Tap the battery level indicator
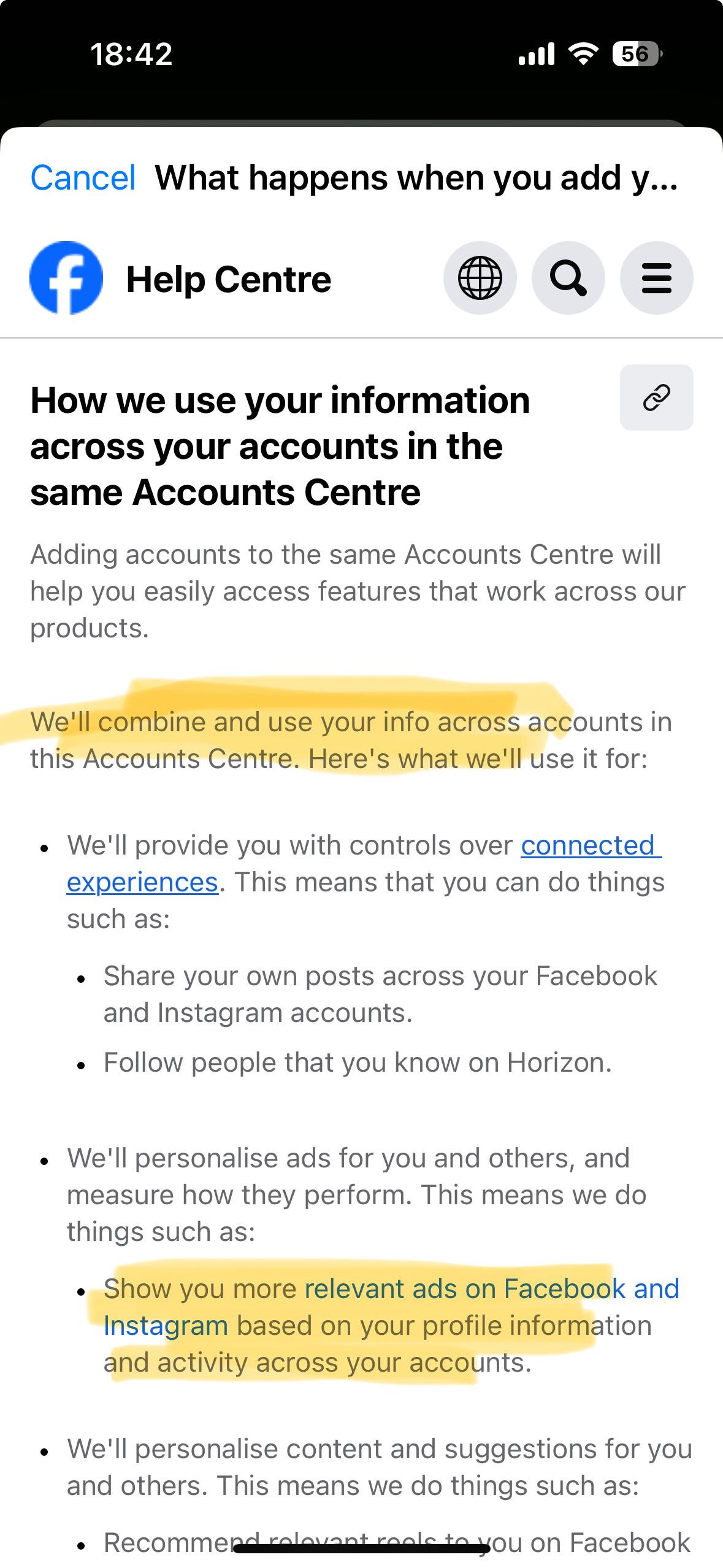The image size is (723, 1568). click(x=637, y=54)
